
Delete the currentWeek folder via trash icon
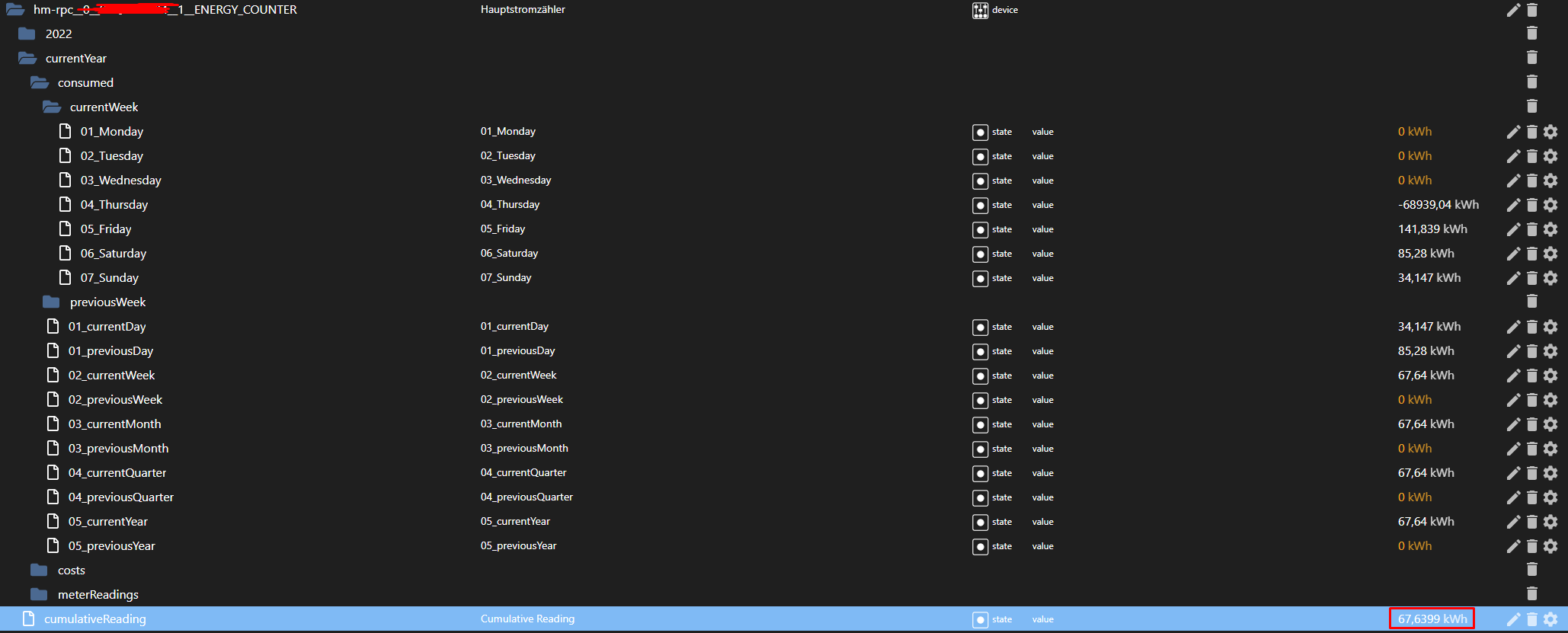pos(1532,106)
